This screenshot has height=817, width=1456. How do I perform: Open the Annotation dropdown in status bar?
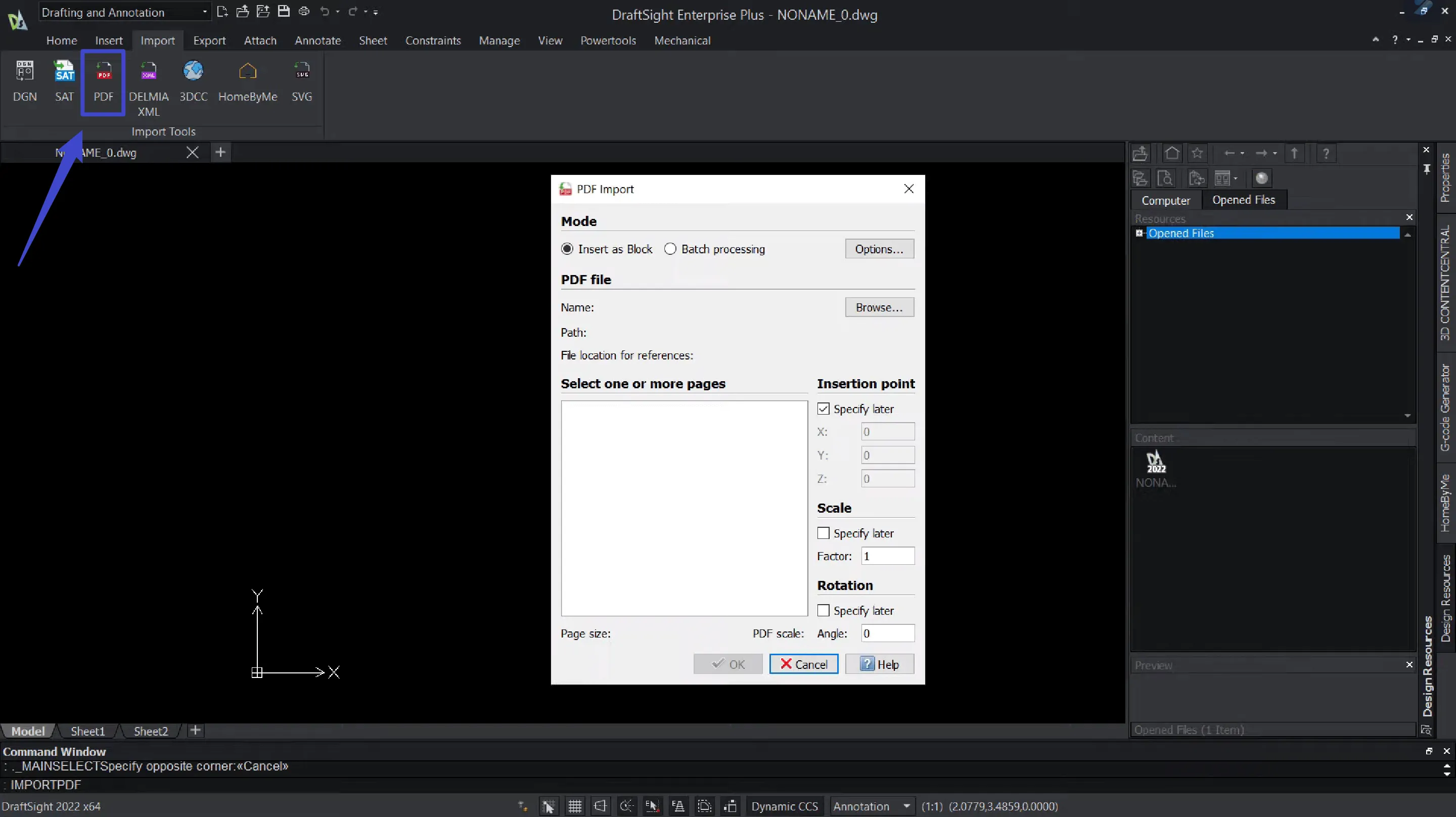(906, 806)
